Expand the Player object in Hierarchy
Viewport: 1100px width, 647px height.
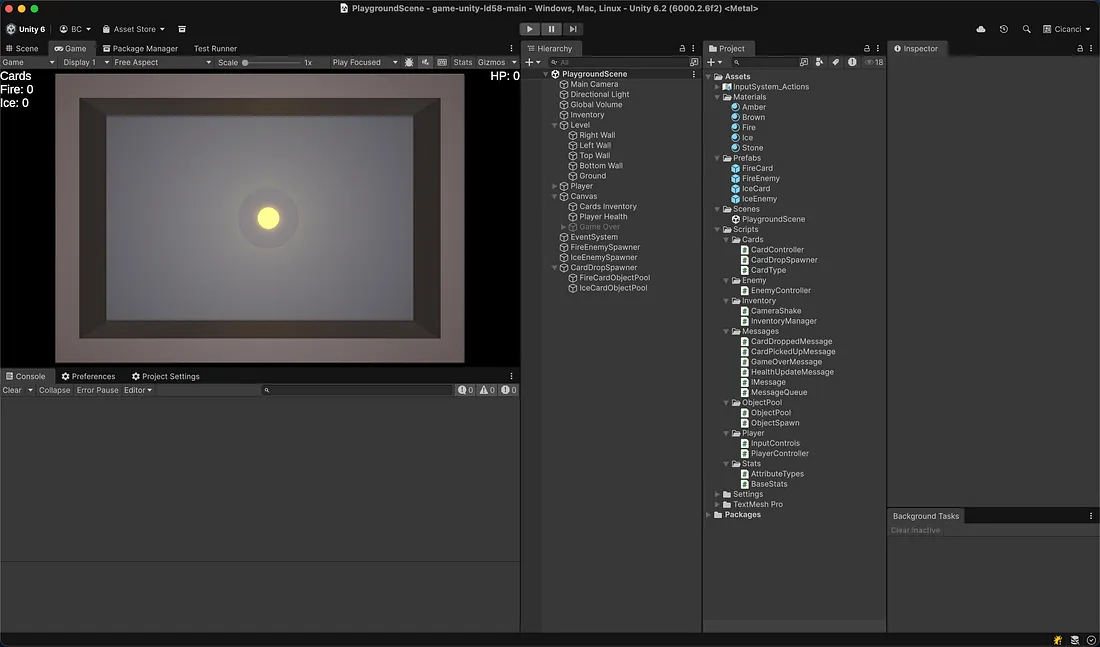click(555, 186)
